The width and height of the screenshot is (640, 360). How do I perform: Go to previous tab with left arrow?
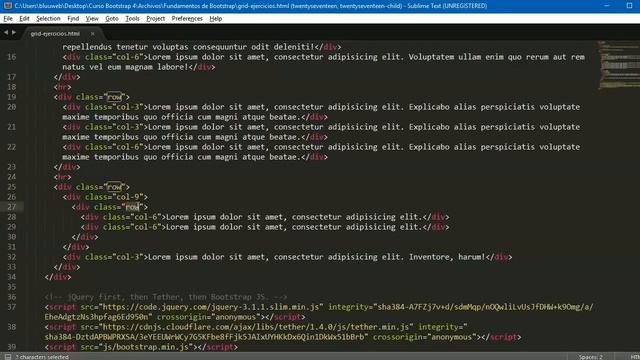click(6, 32)
